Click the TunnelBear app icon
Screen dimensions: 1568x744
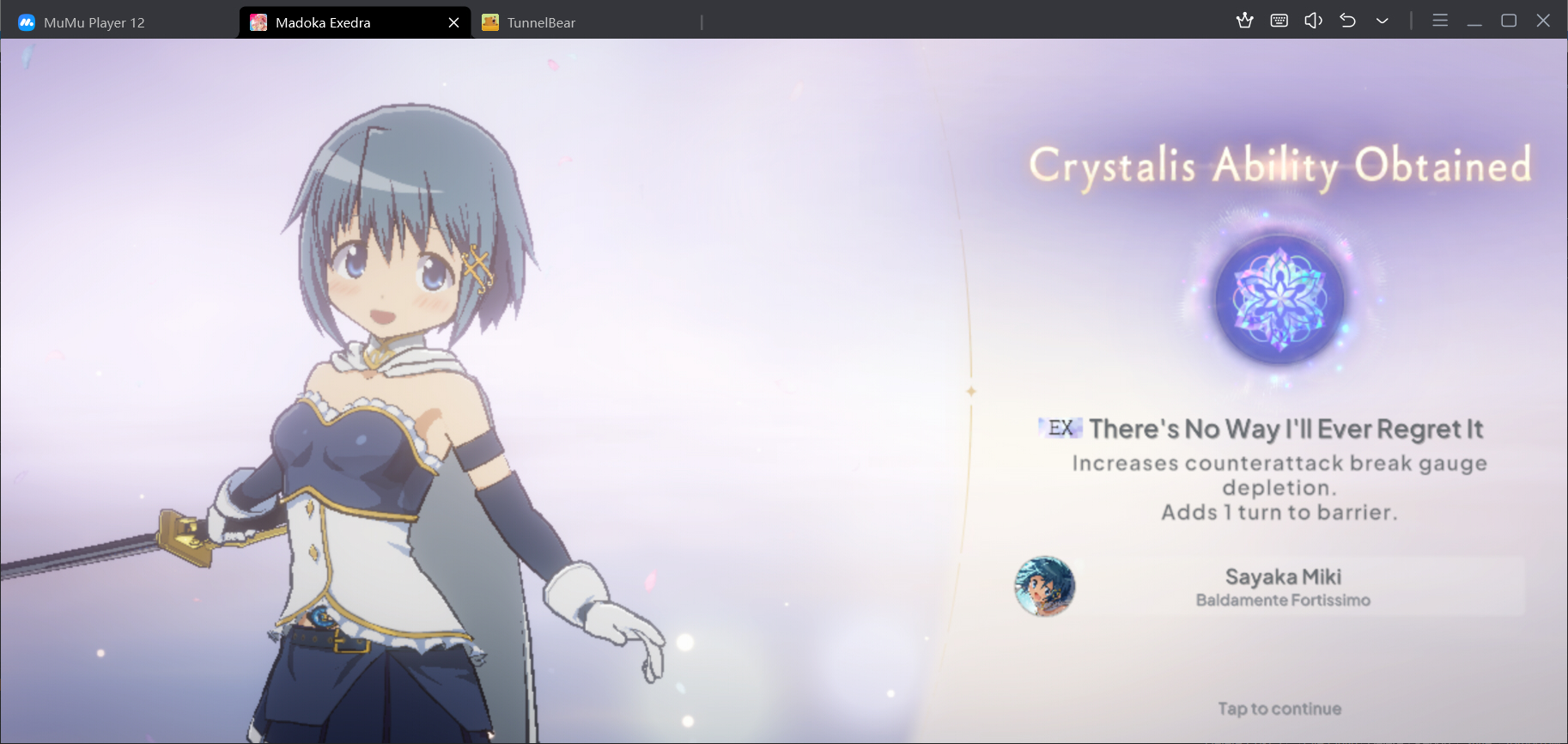coord(490,22)
